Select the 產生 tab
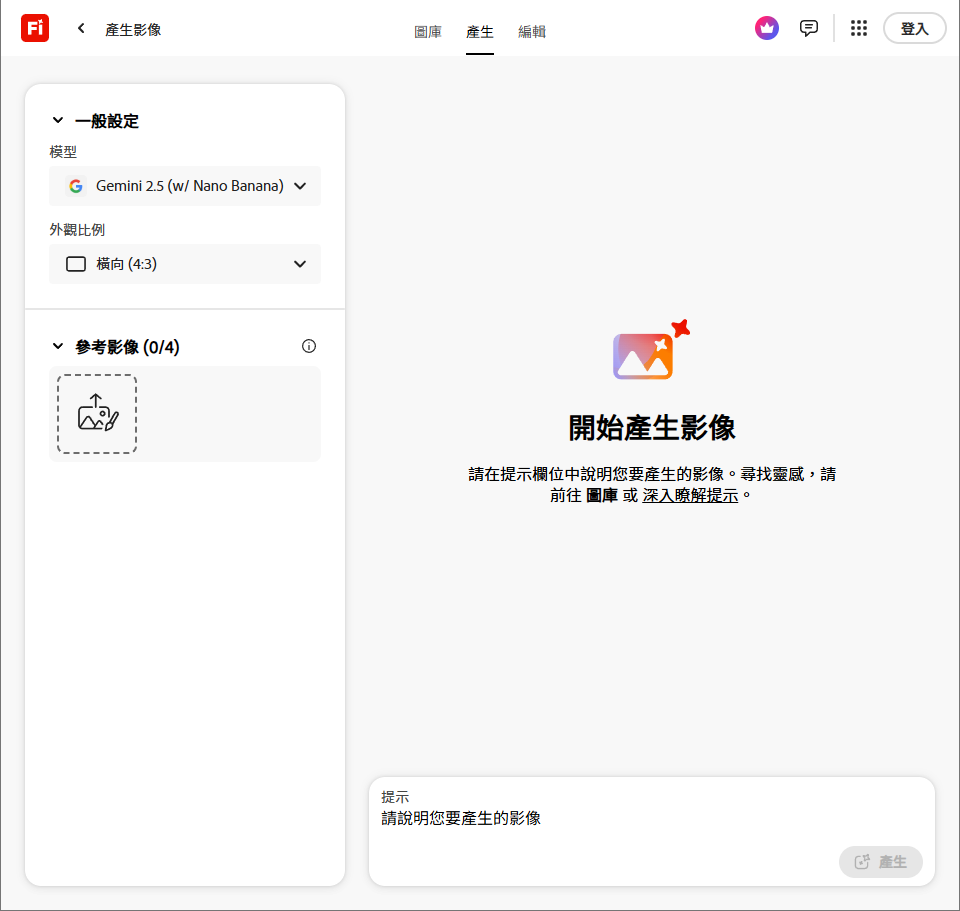This screenshot has width=960, height=911. (480, 32)
